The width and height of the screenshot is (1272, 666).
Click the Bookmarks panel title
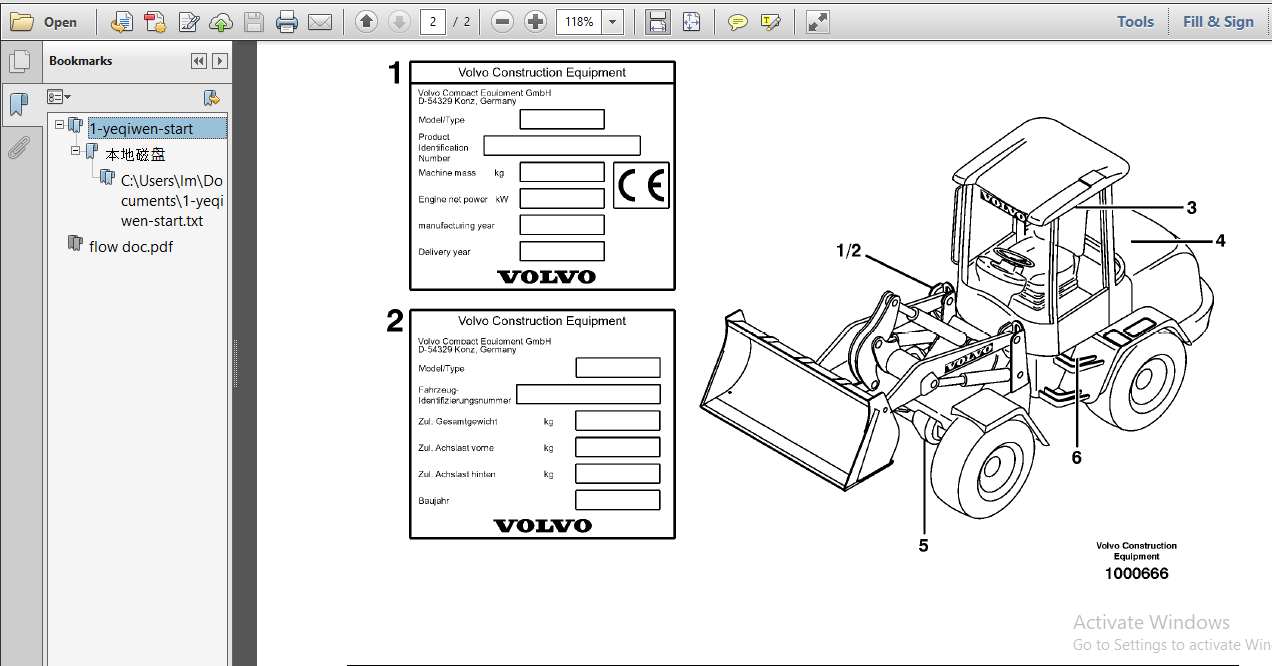81,61
